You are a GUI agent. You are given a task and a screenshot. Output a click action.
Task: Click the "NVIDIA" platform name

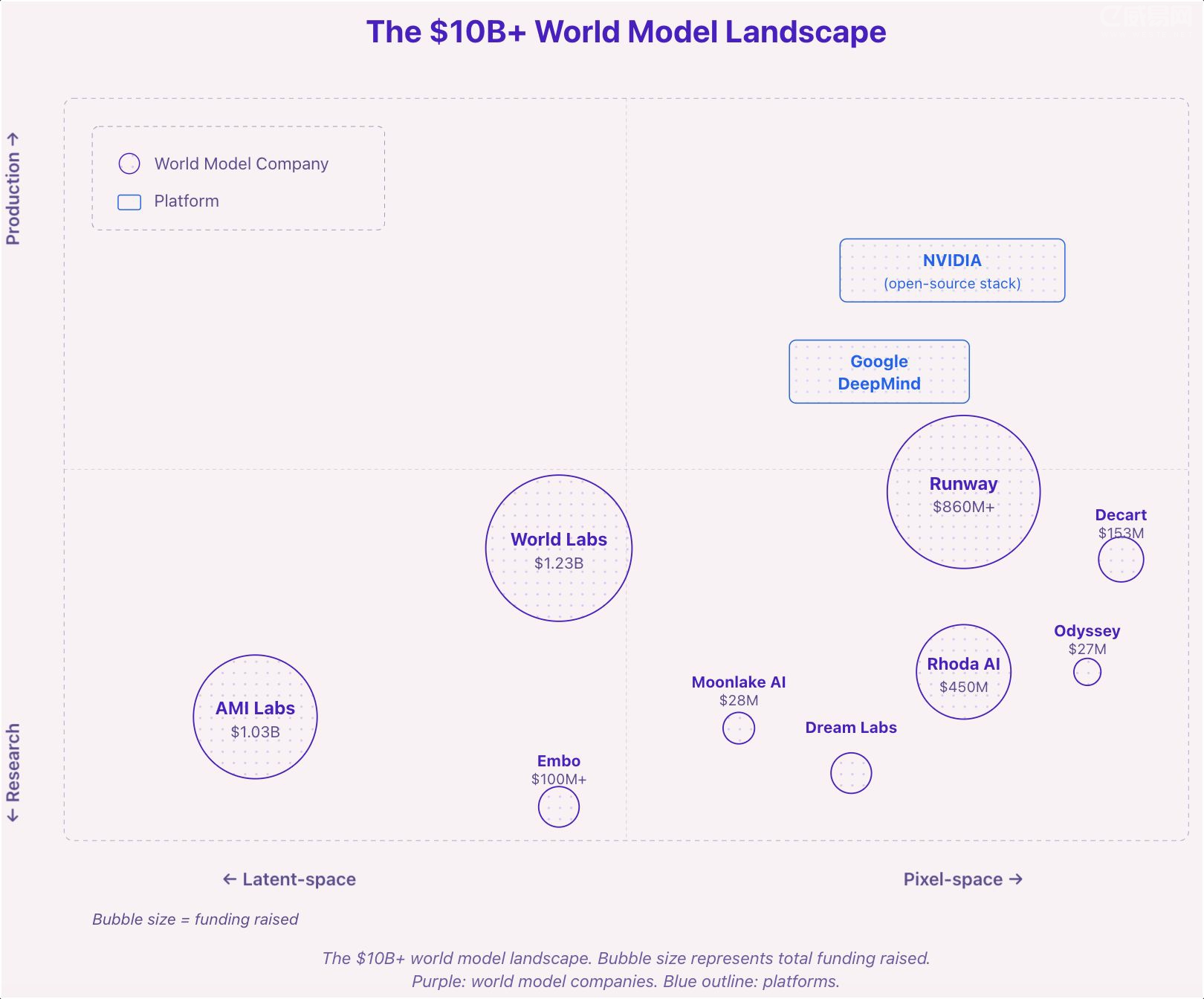952,260
